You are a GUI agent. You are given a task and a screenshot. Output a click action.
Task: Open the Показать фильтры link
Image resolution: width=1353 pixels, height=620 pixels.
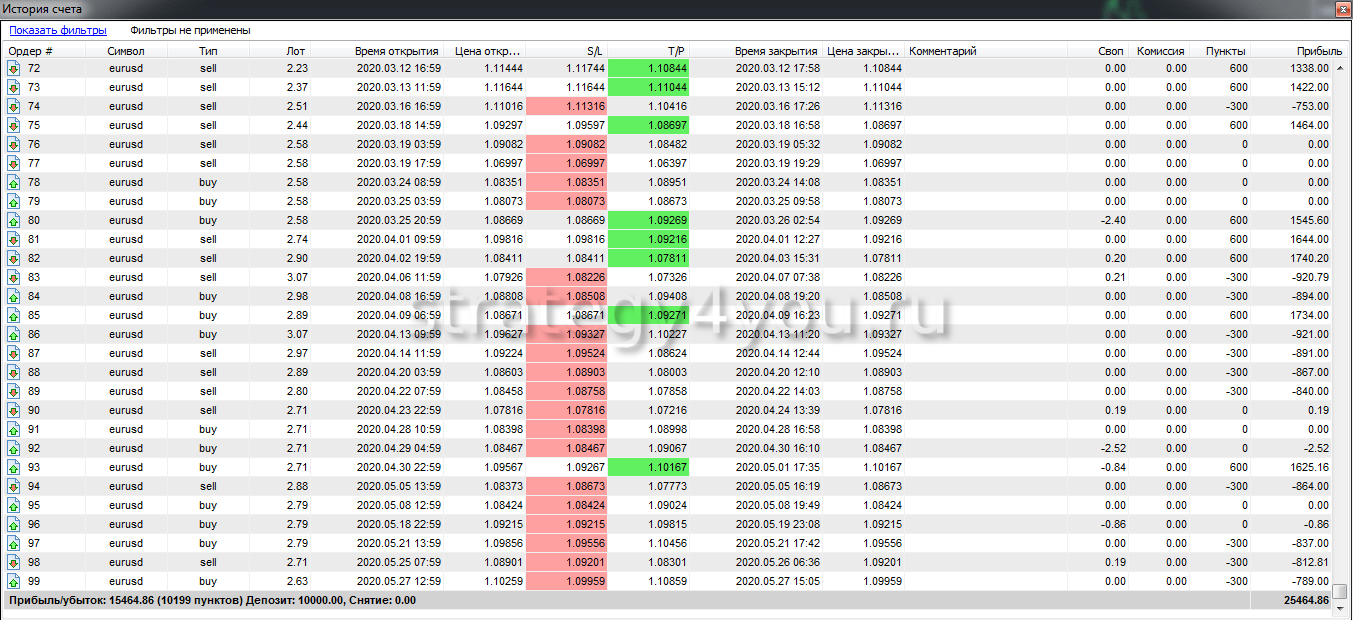[x=58, y=30]
